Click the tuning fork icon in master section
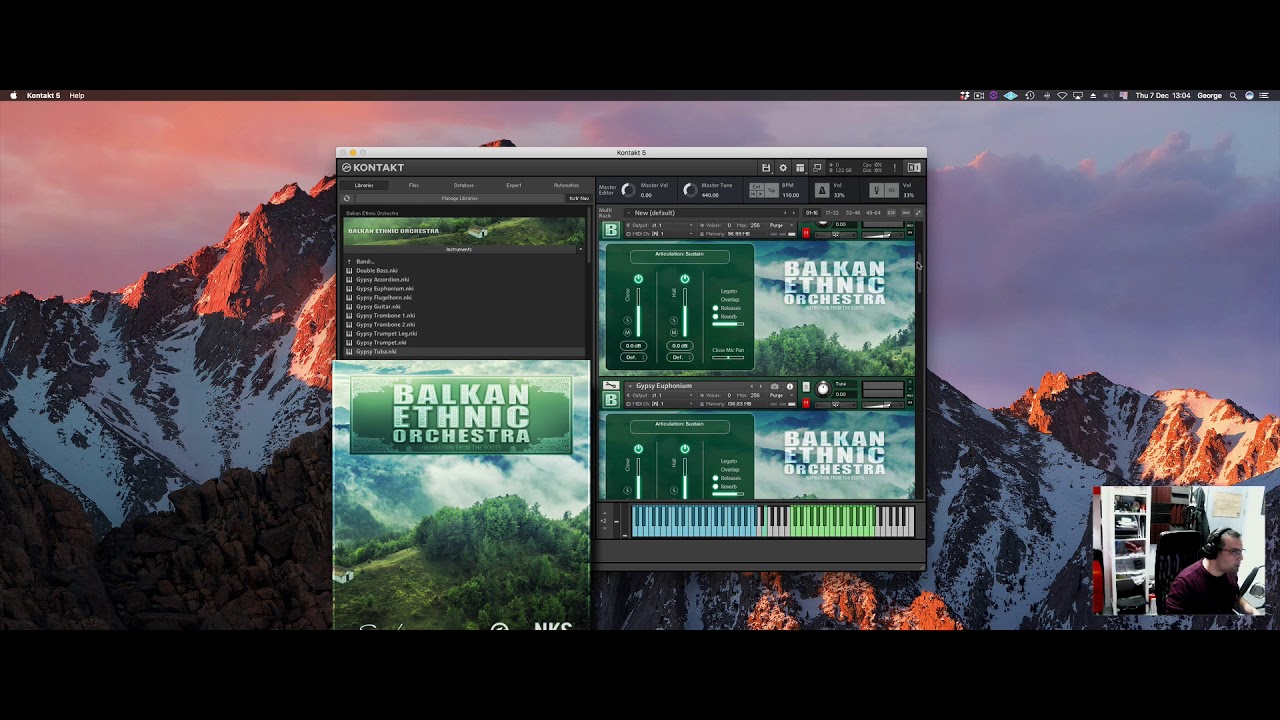 pos(876,189)
